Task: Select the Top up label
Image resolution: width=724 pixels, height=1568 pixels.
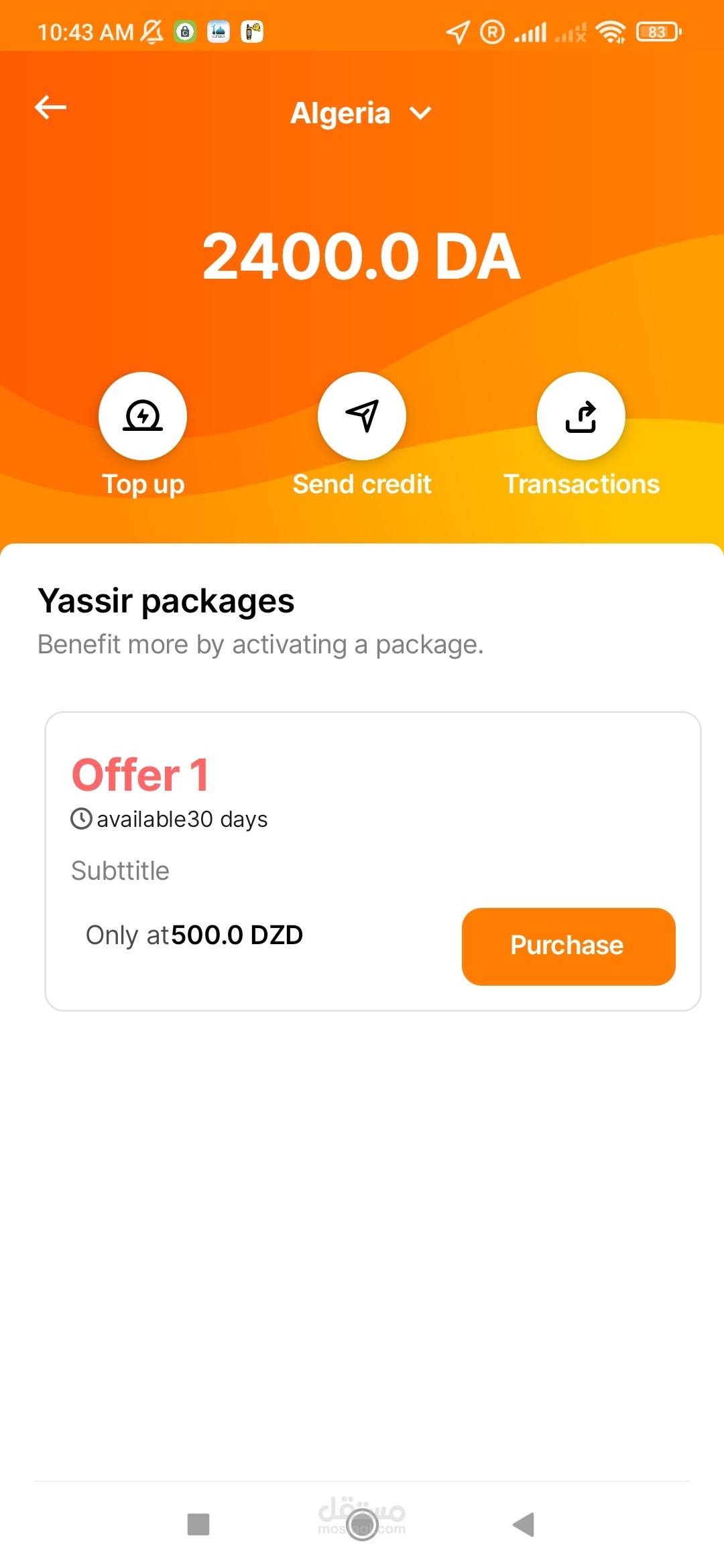Action: tap(143, 484)
